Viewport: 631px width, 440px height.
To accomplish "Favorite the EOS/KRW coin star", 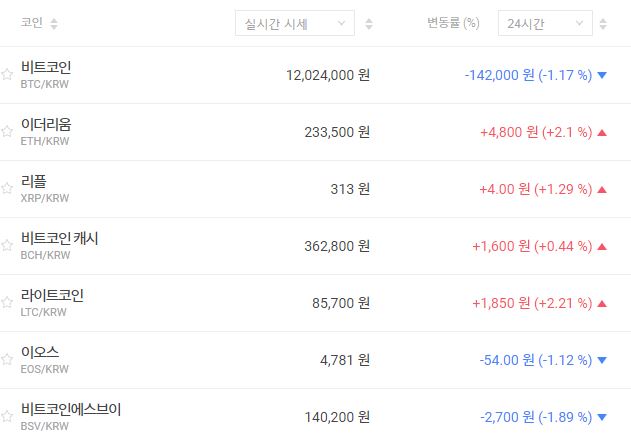I will 7,360.
